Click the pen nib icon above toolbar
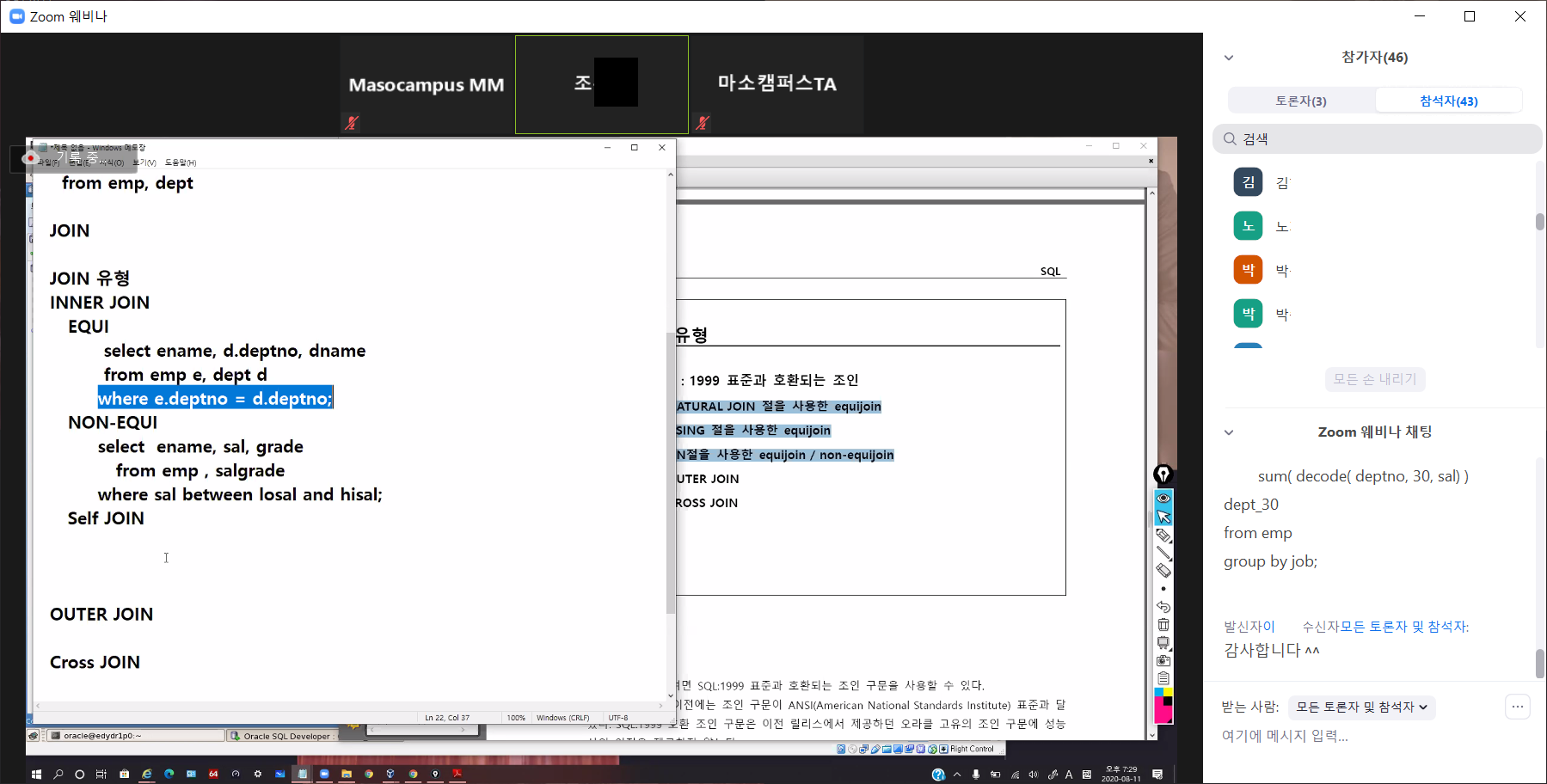Screen dimensions: 1547x784 click(x=1163, y=475)
